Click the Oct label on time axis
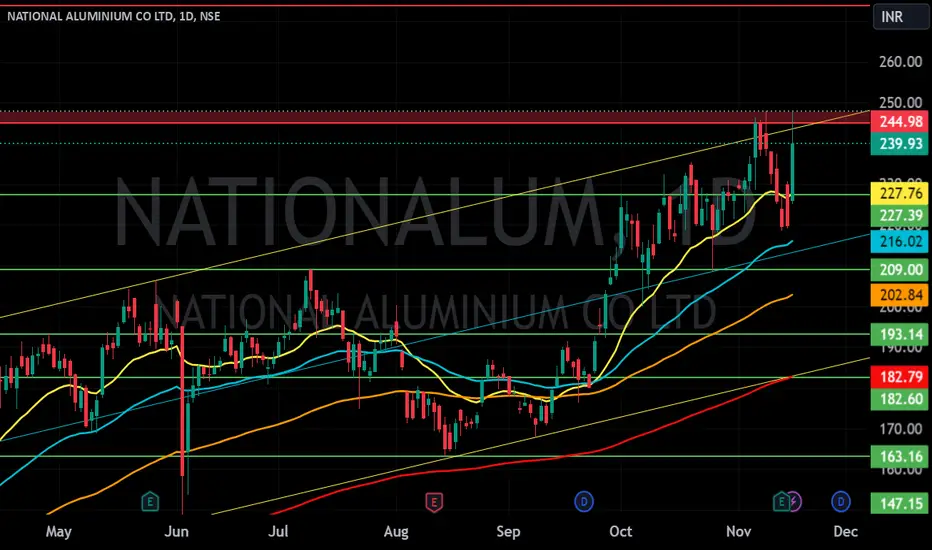The image size is (932, 550). click(621, 531)
